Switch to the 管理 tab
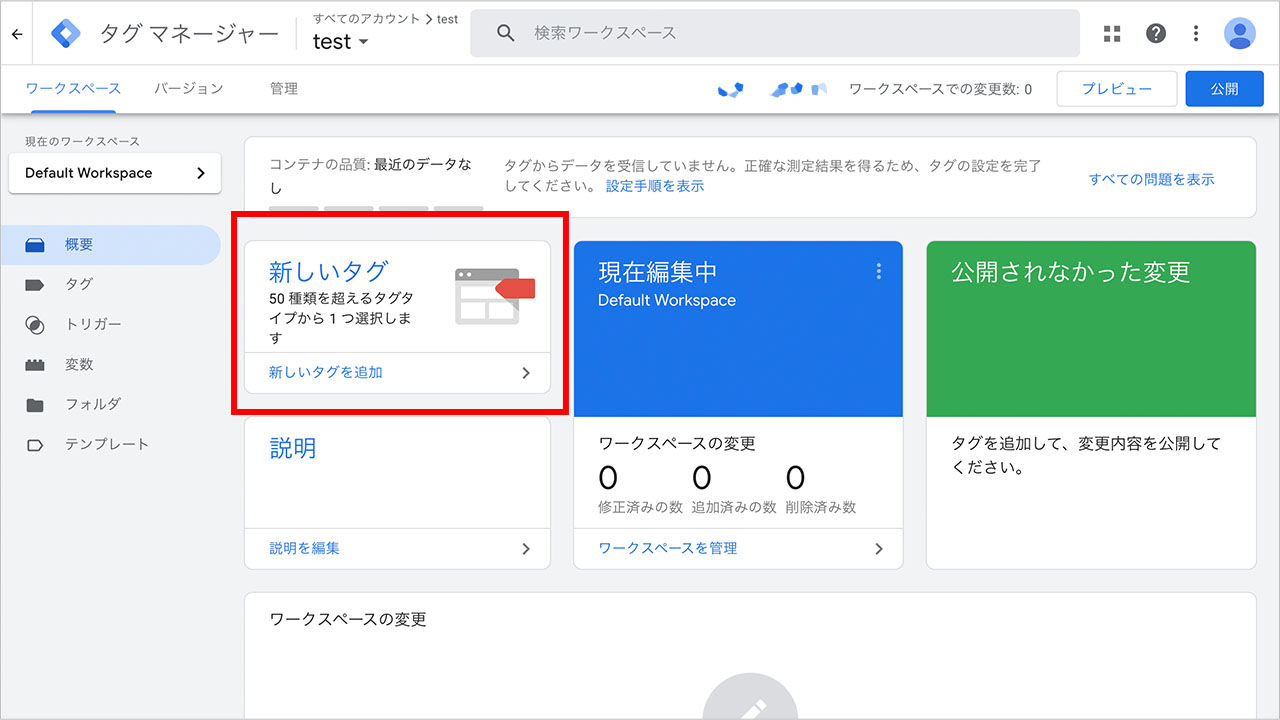Screen dimensions: 1280x720 pos(283,88)
